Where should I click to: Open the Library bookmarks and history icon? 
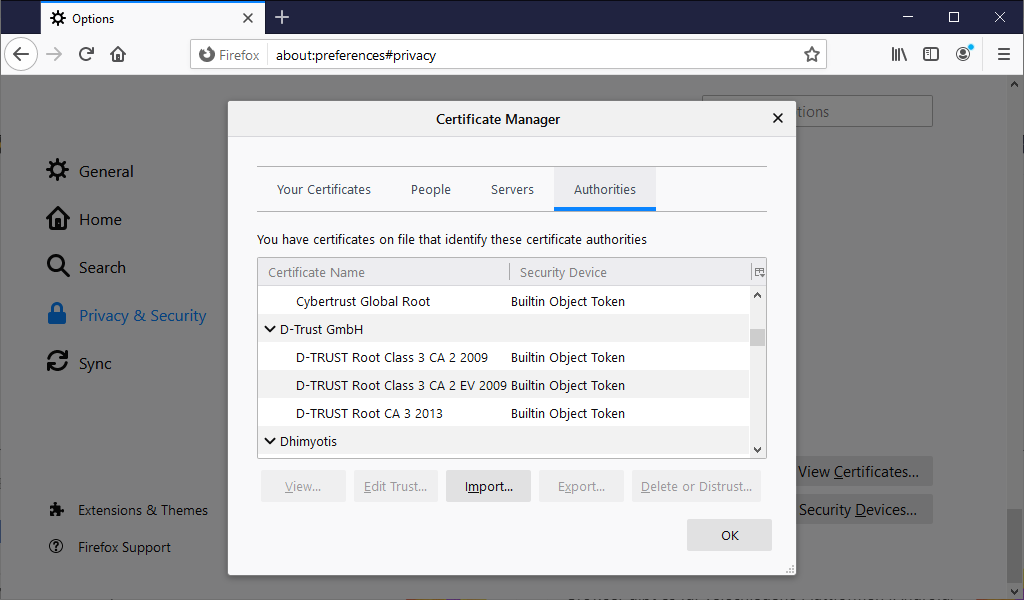click(899, 54)
